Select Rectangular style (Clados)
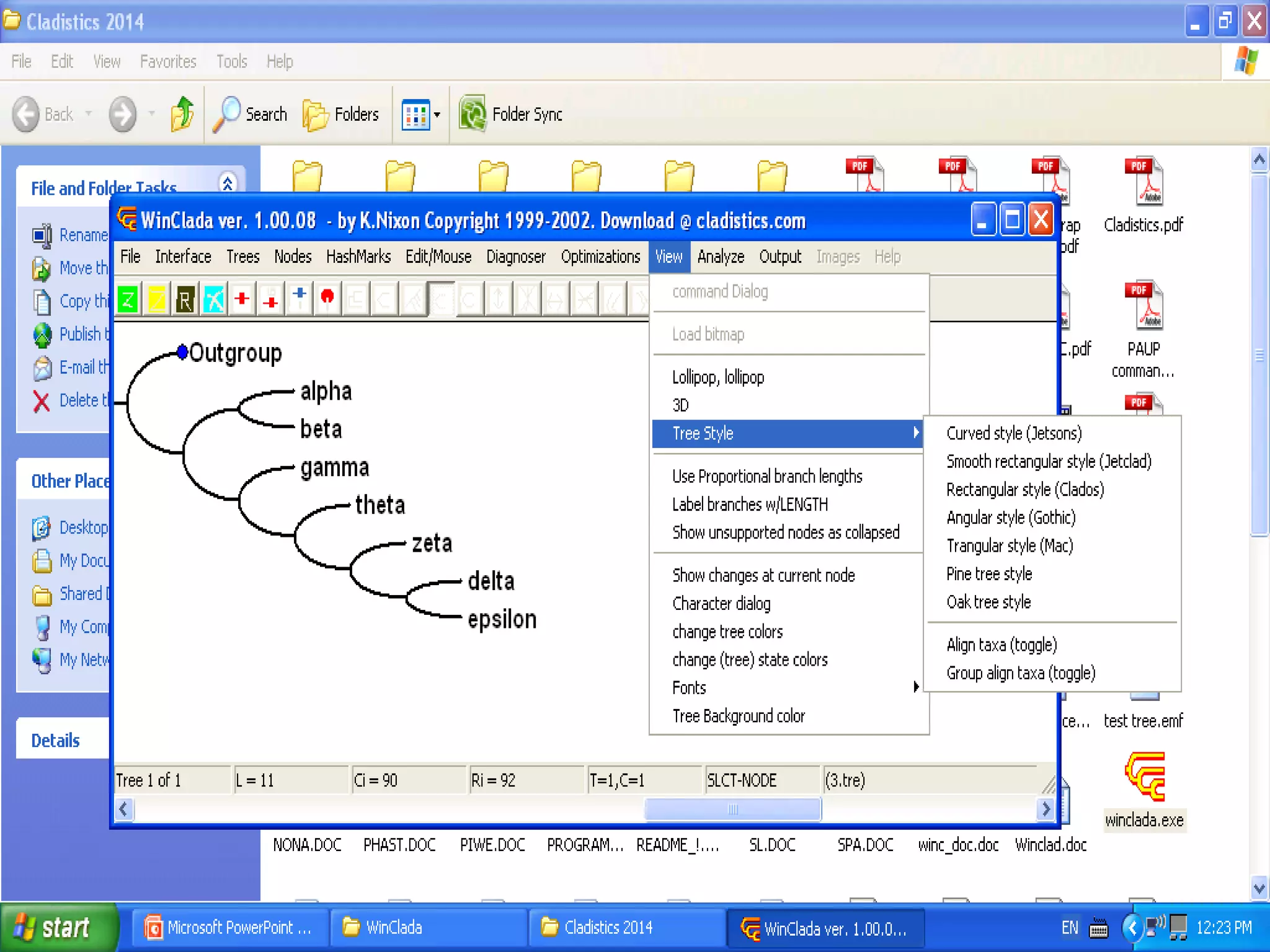Viewport: 1270px width, 952px height. coord(1024,490)
